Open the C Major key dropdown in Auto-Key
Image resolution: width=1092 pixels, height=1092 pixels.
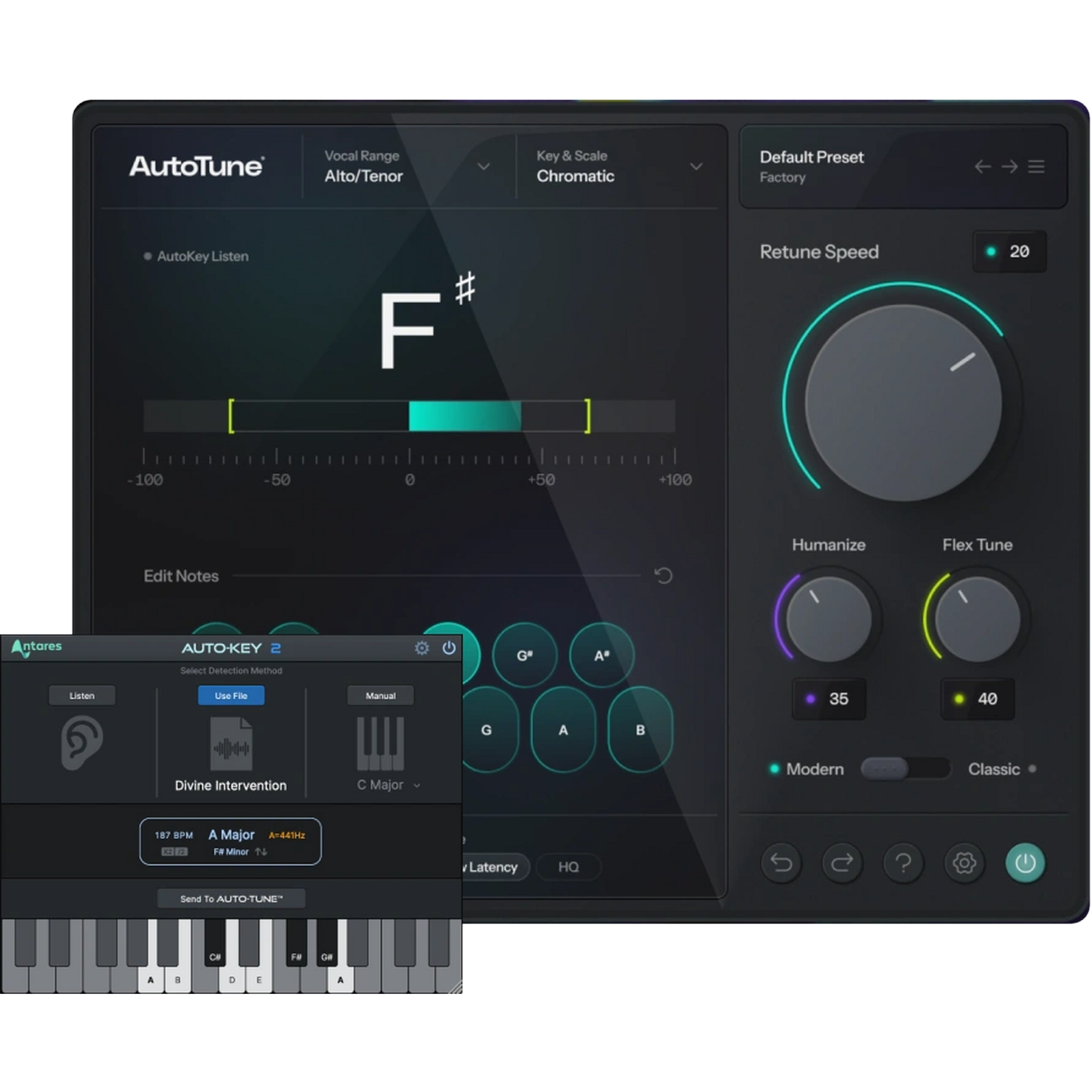click(x=388, y=785)
